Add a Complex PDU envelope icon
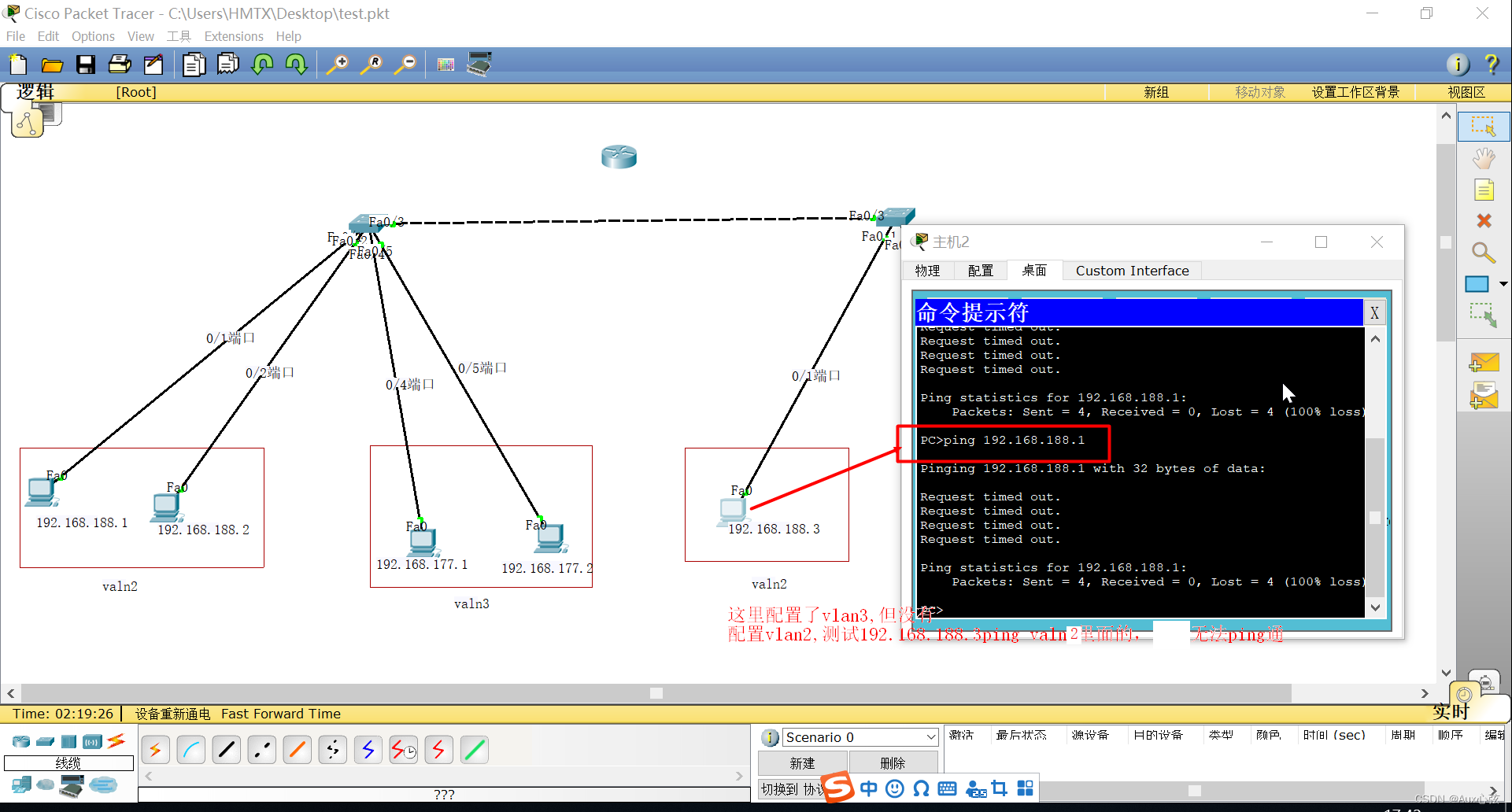Image resolution: width=1512 pixels, height=812 pixels. pos(1484,395)
